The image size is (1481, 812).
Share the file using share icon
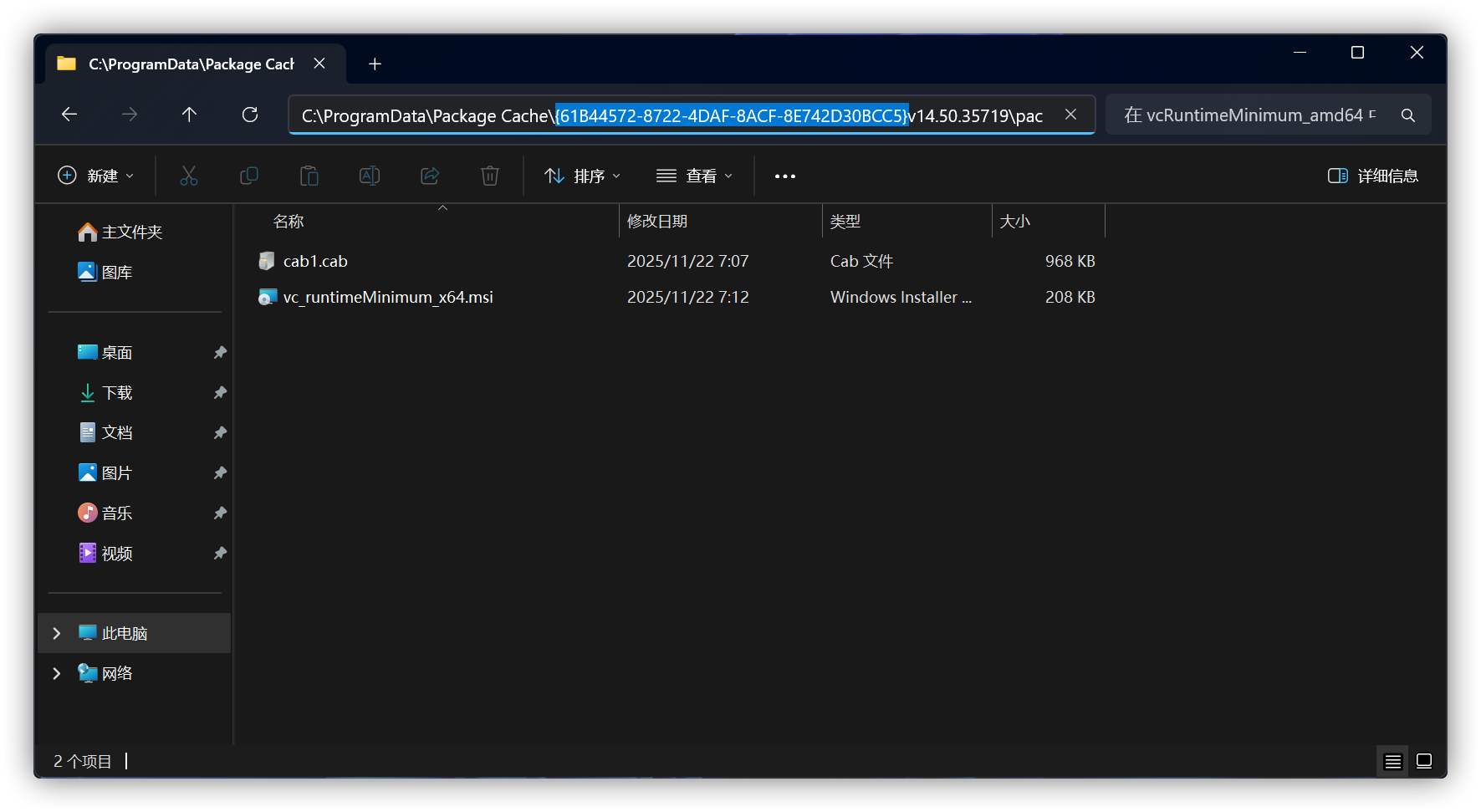(430, 176)
